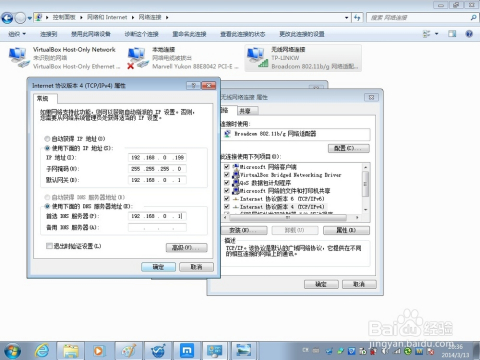Screen dimensions: 480x360
Task: Click the component list vertical scrollbar
Action: click(x=366, y=188)
